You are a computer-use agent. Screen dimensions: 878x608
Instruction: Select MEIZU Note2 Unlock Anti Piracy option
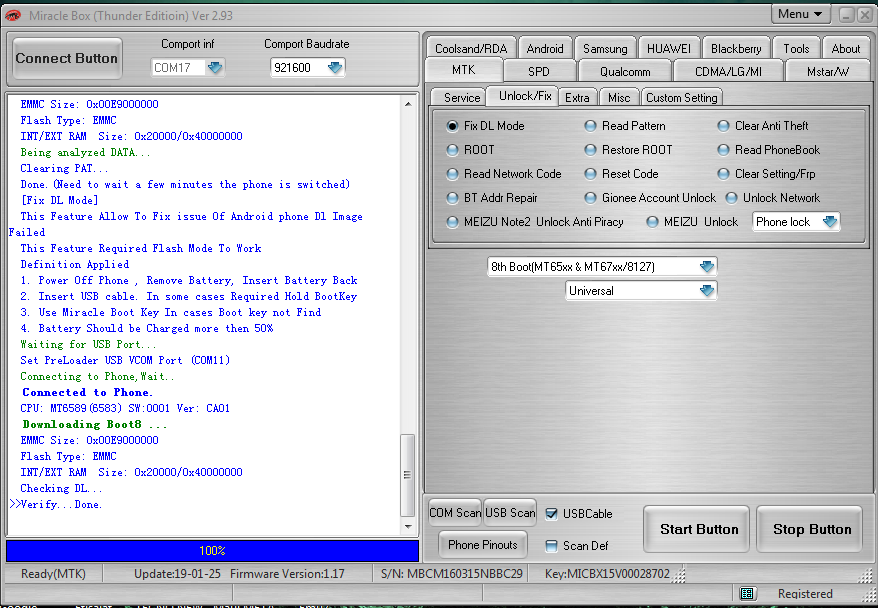452,222
